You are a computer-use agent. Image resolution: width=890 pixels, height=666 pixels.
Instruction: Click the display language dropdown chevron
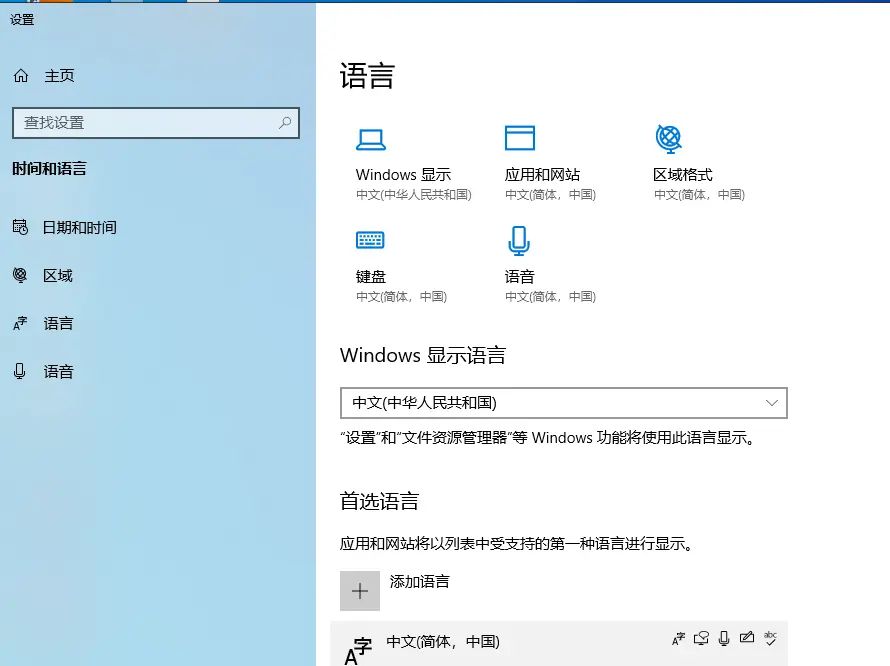point(771,403)
